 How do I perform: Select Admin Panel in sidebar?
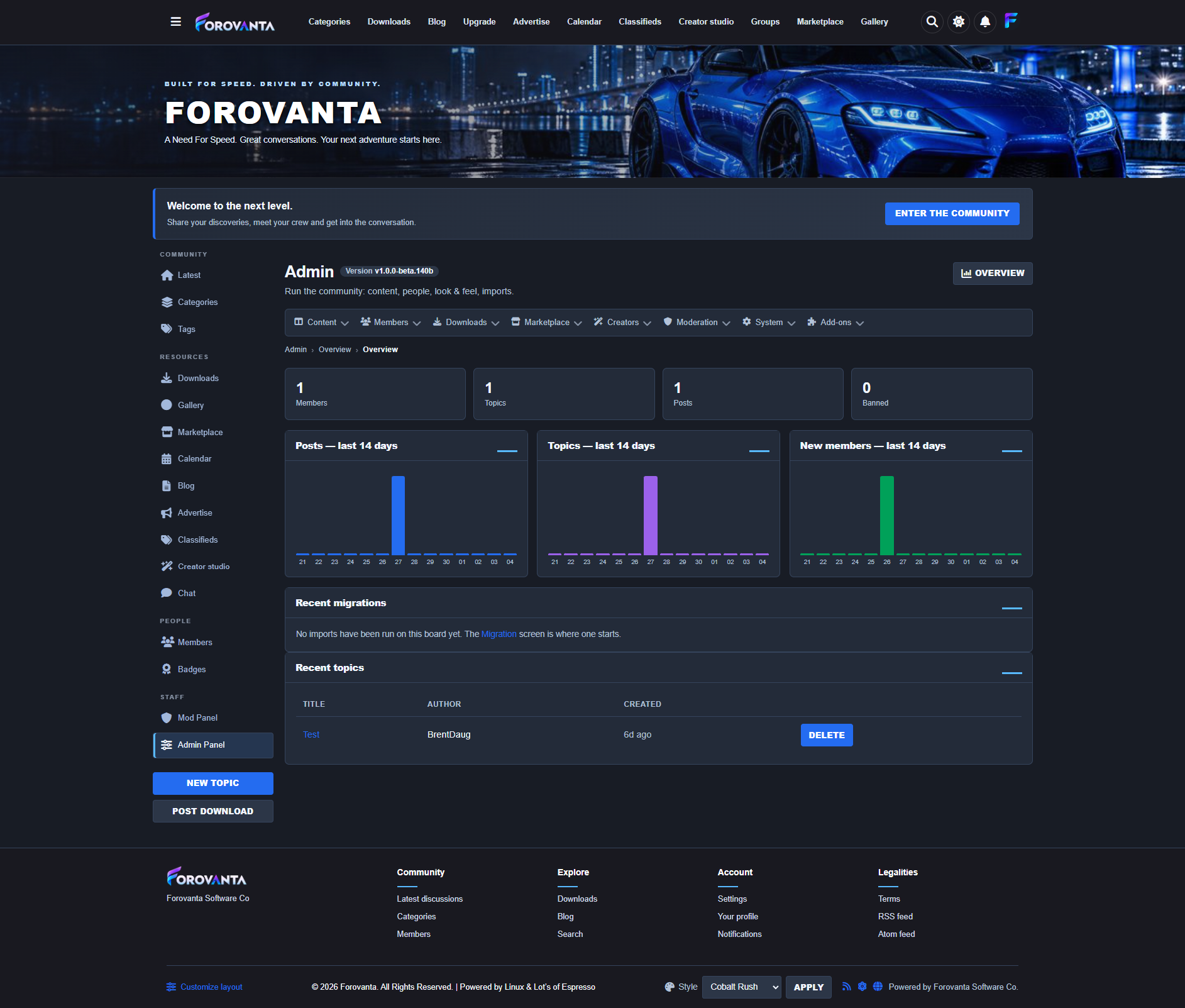click(x=213, y=745)
